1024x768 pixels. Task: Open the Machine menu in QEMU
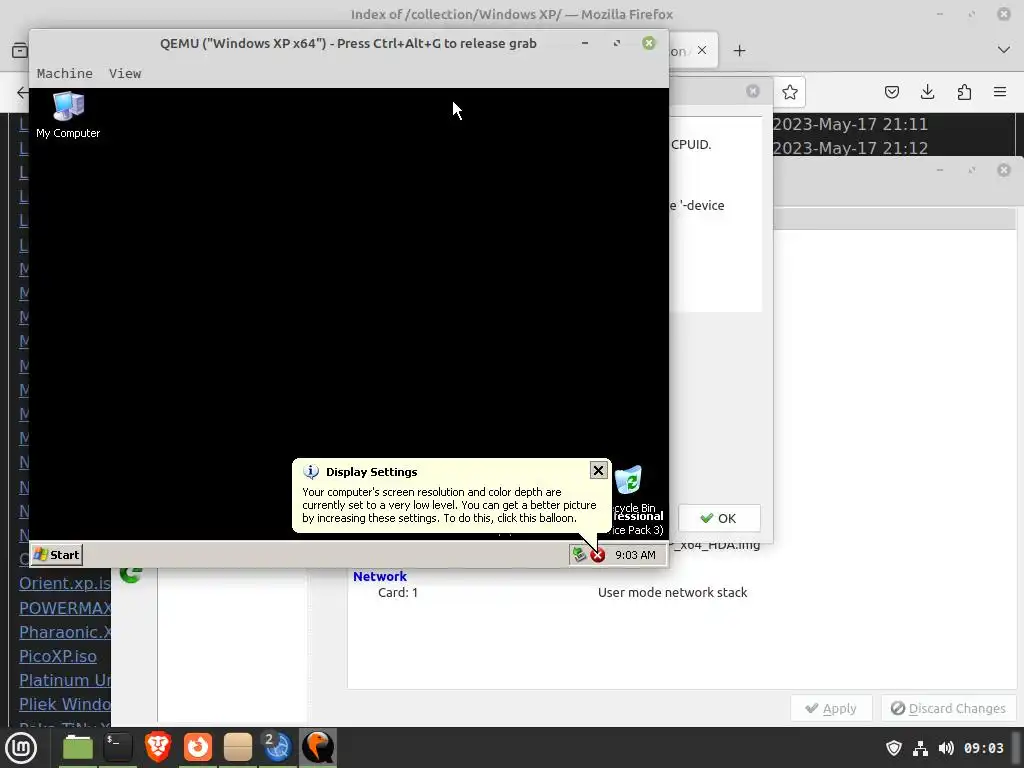tap(65, 73)
